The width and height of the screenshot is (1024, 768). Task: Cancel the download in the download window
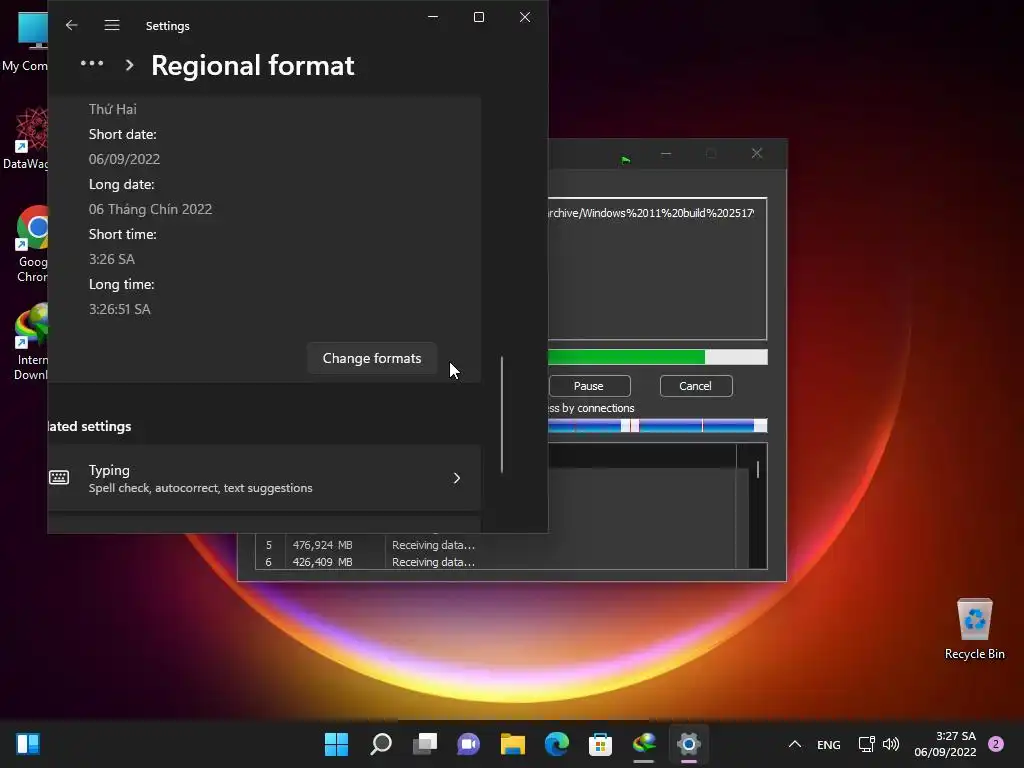point(696,386)
